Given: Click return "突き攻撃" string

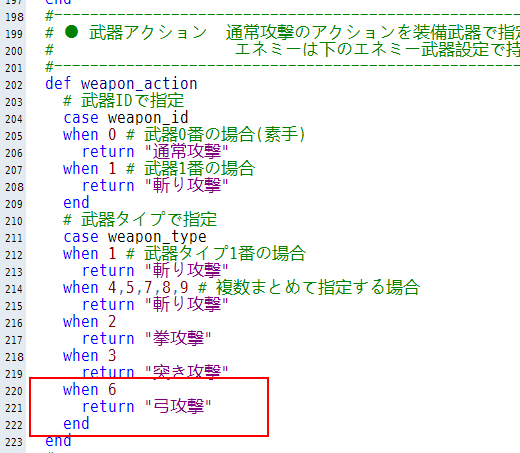Looking at the screenshot, I should coord(155,373).
